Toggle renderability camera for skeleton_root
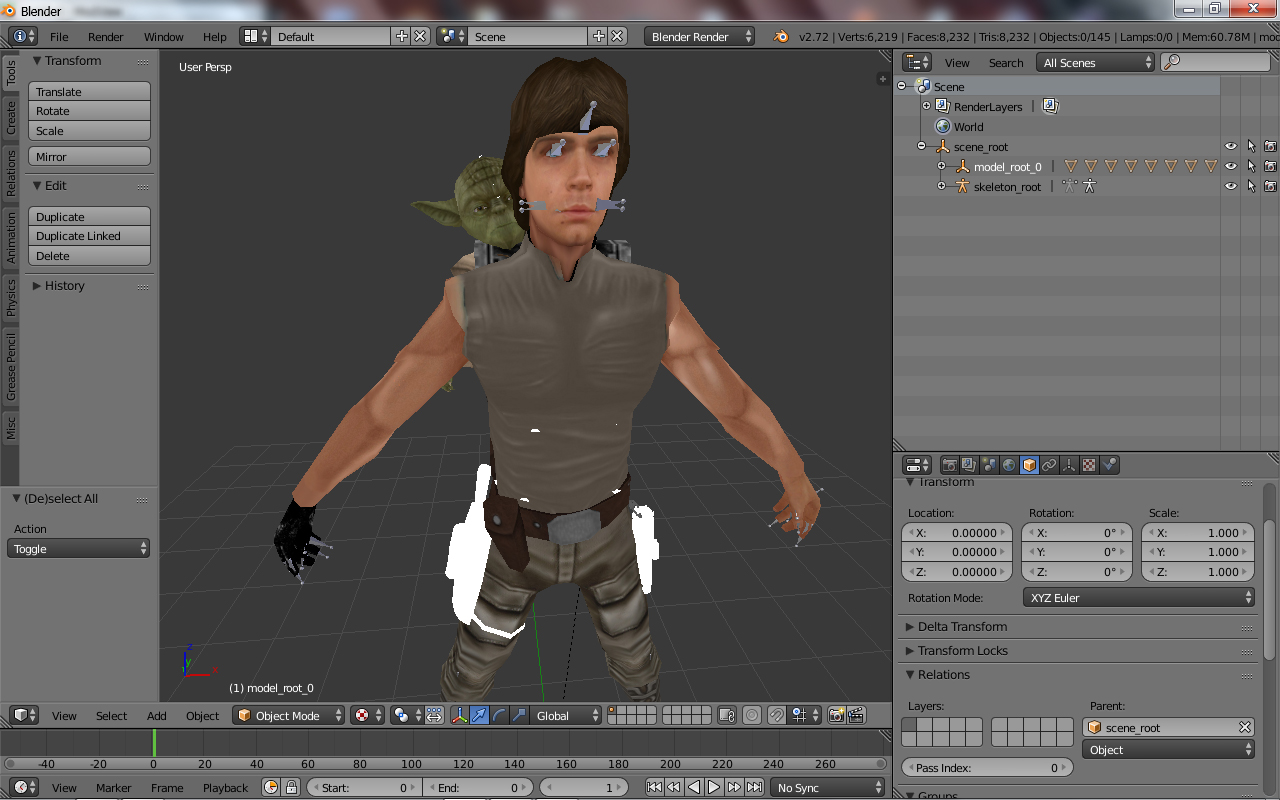 point(1270,186)
